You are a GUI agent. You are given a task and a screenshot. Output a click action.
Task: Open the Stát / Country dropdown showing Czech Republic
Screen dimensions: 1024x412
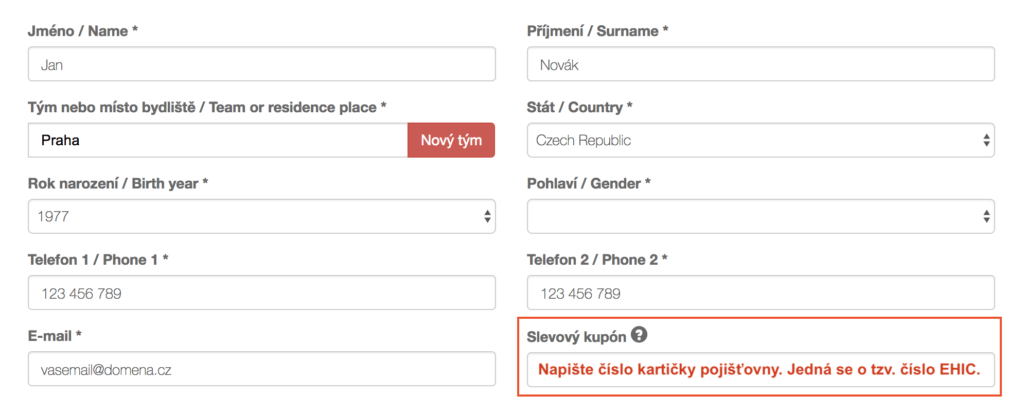tap(761, 140)
